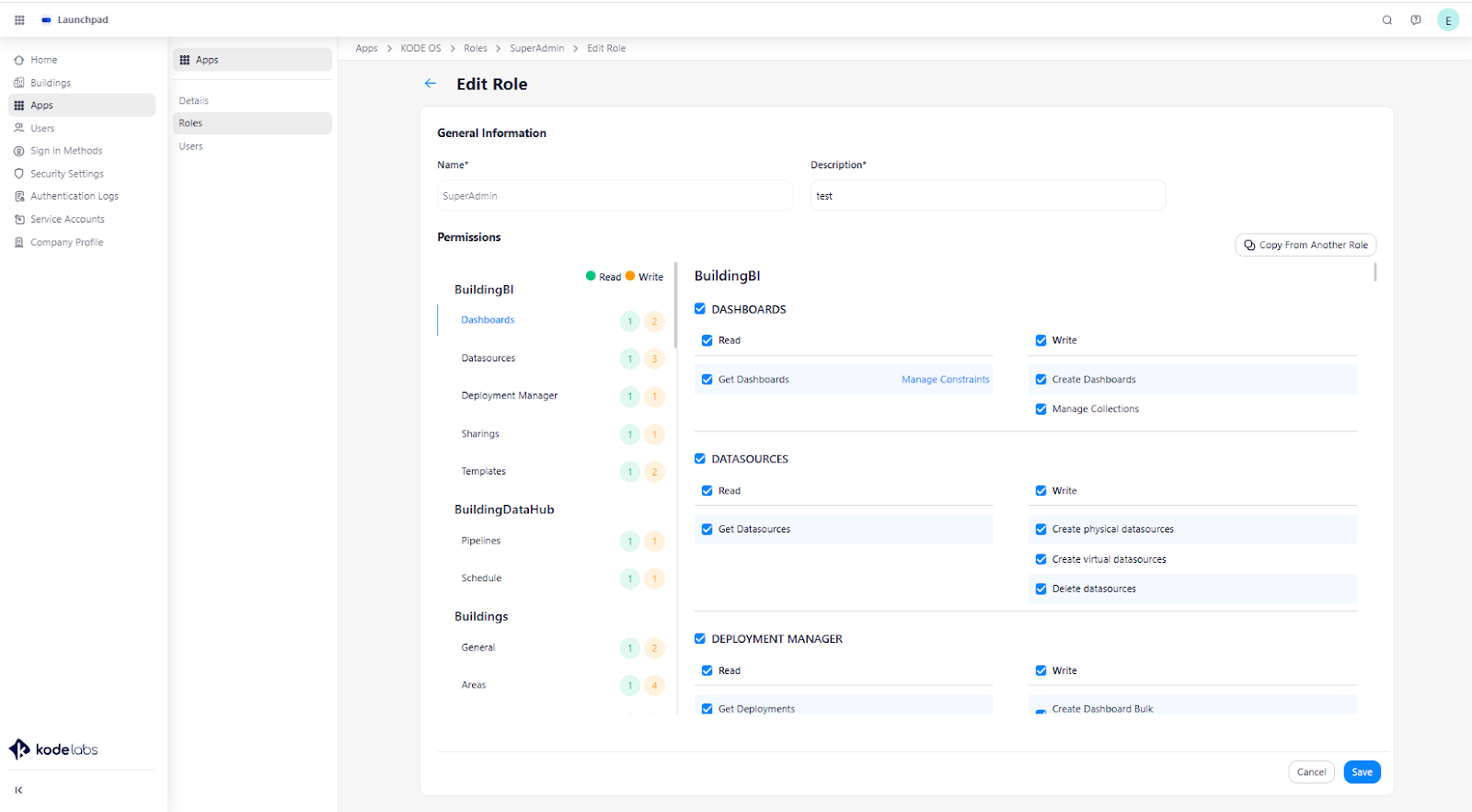This screenshot has width=1472, height=812.
Task: Click the permissions panel vertical scrollbar
Action: pos(1374,272)
